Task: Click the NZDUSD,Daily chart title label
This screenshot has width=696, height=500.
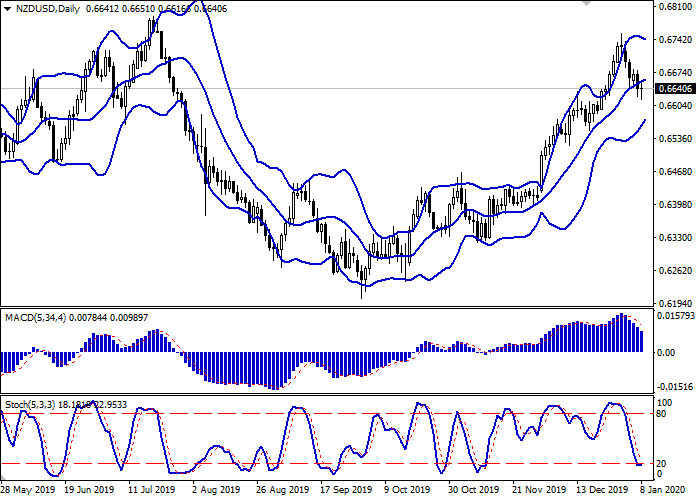Action: [x=47, y=9]
